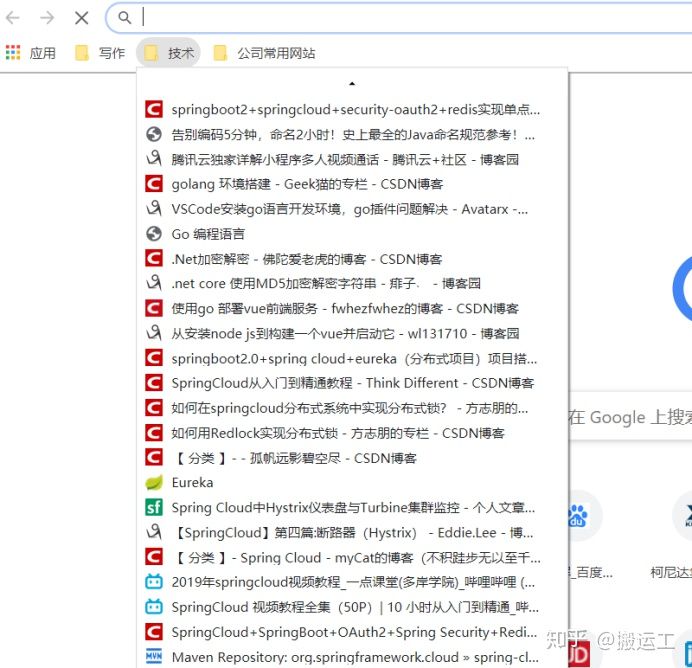Click CSDN icon beside Spring Cloud - myCat的博客
This screenshot has width=692, height=668.
(x=154, y=557)
